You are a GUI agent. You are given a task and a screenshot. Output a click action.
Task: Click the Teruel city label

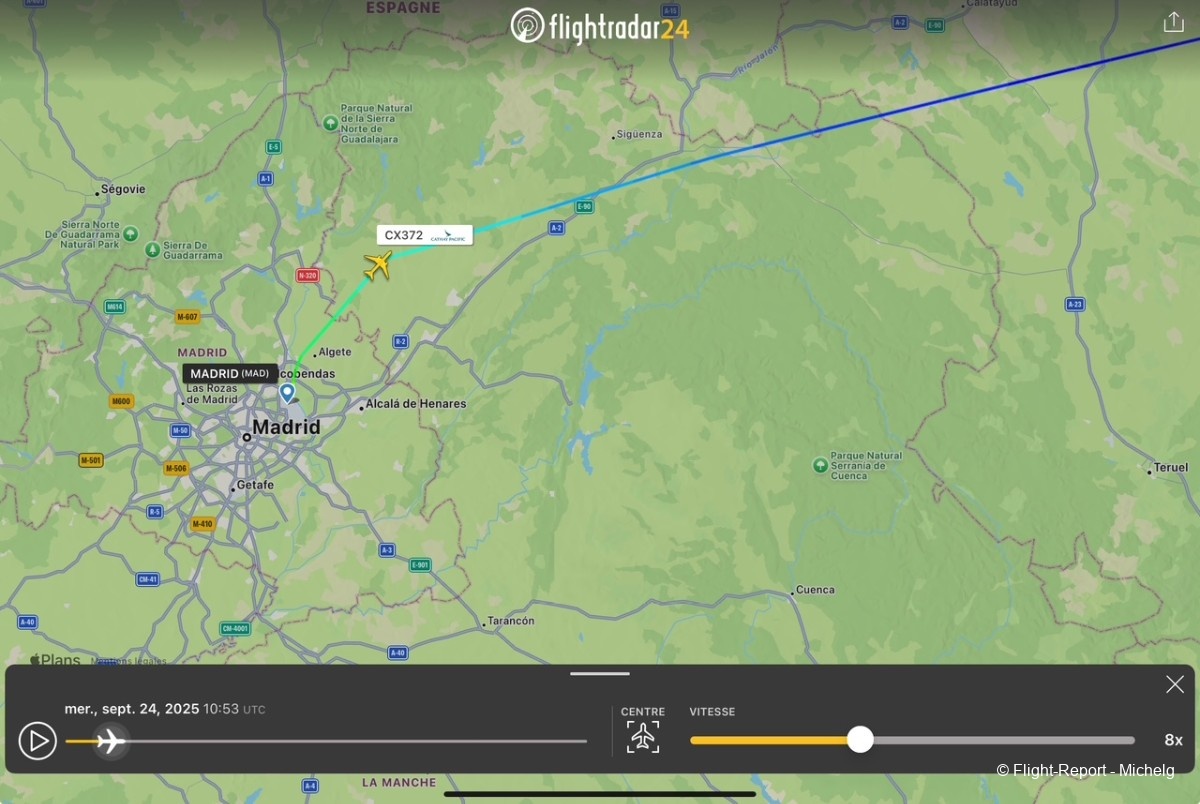coord(1171,468)
